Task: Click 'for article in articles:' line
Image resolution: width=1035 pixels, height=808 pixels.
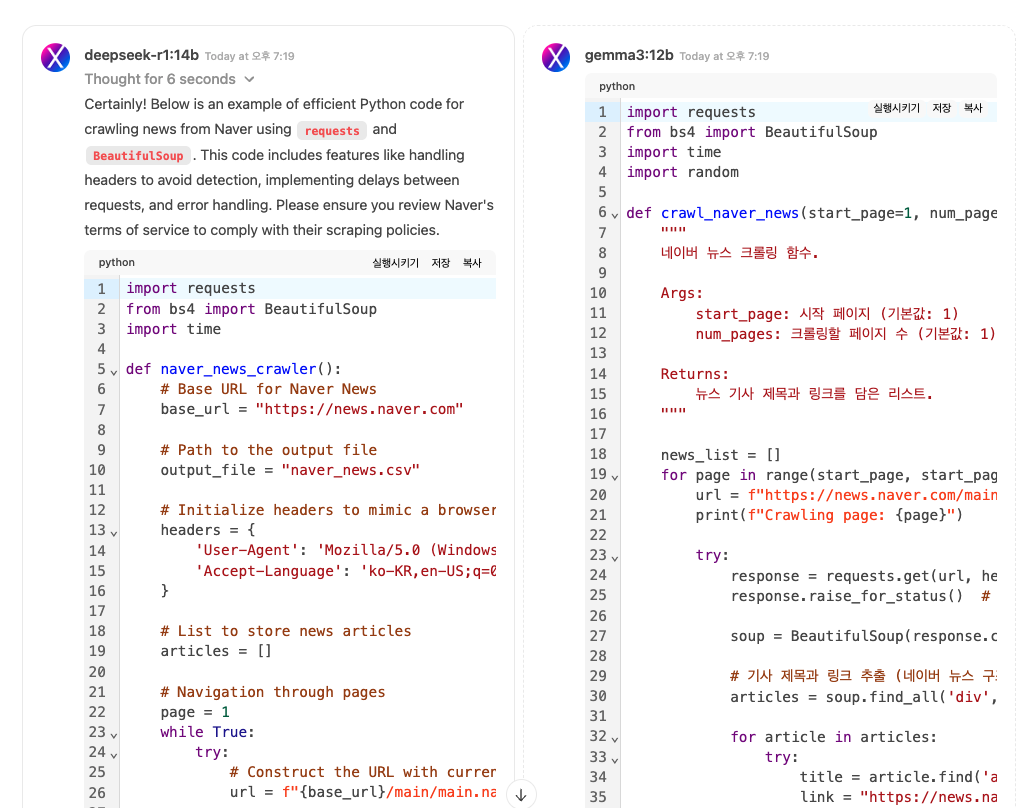Action: pyautogui.click(x=833, y=737)
